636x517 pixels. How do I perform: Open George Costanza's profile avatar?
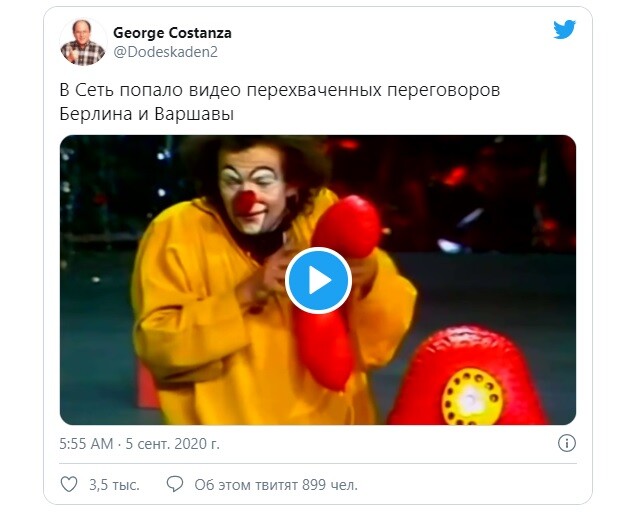[83, 42]
